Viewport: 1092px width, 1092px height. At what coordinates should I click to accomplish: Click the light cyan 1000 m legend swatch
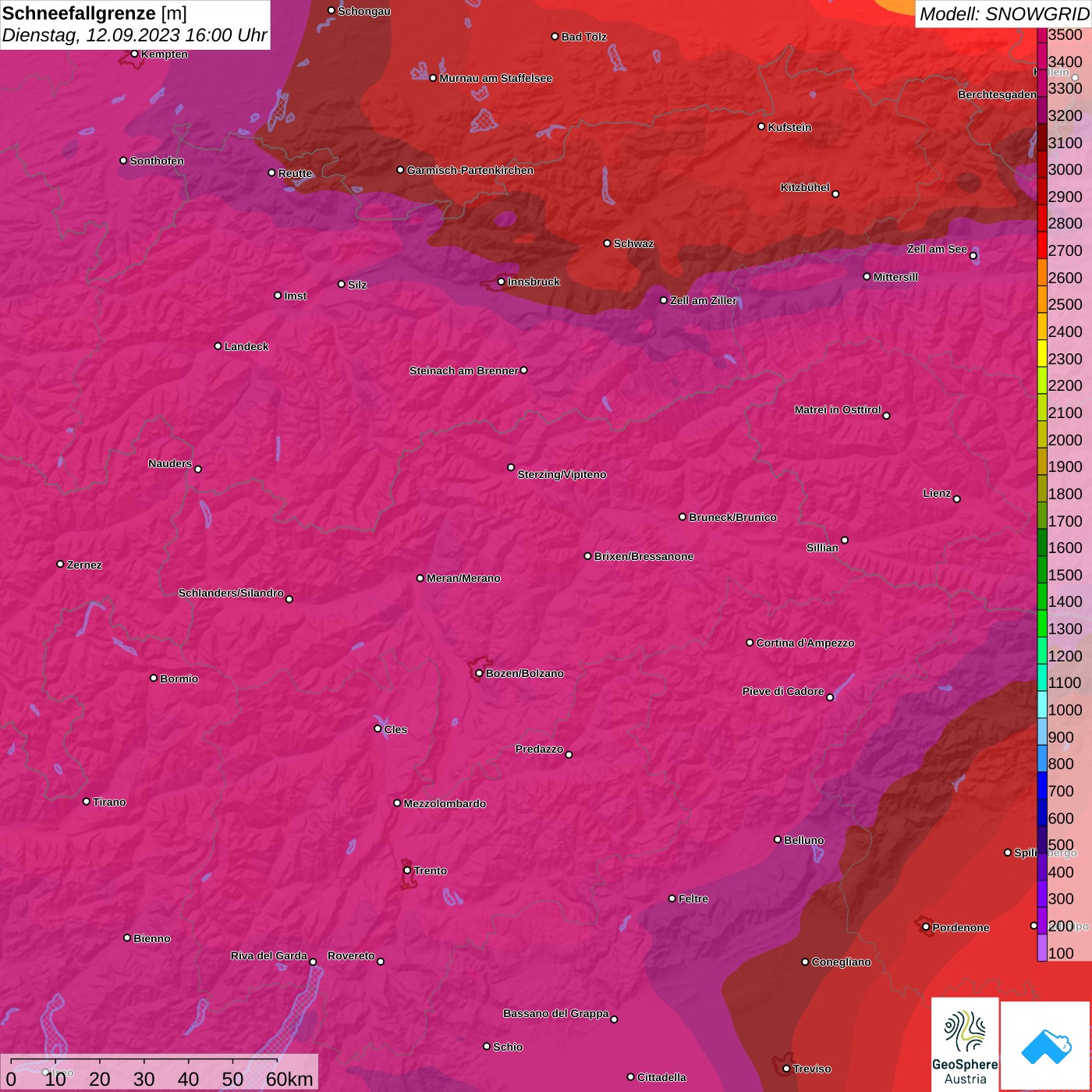tap(1042, 704)
